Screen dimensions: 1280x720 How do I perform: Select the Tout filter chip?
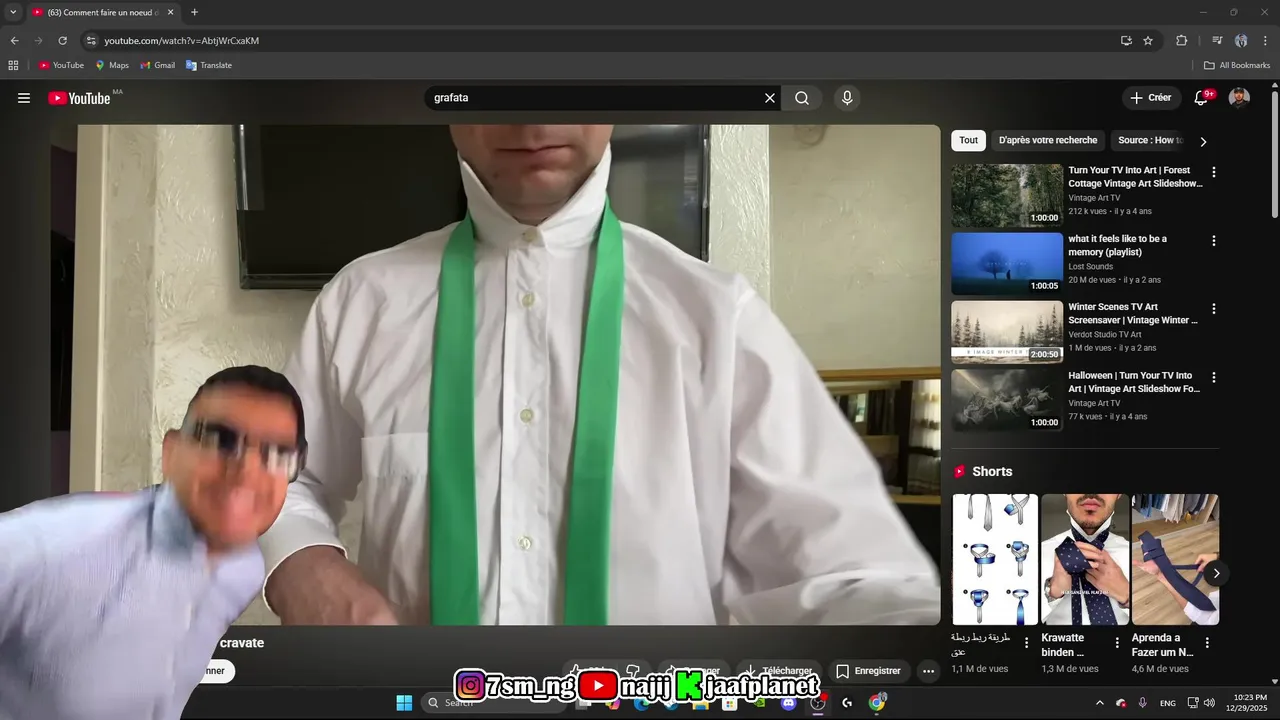tap(968, 140)
